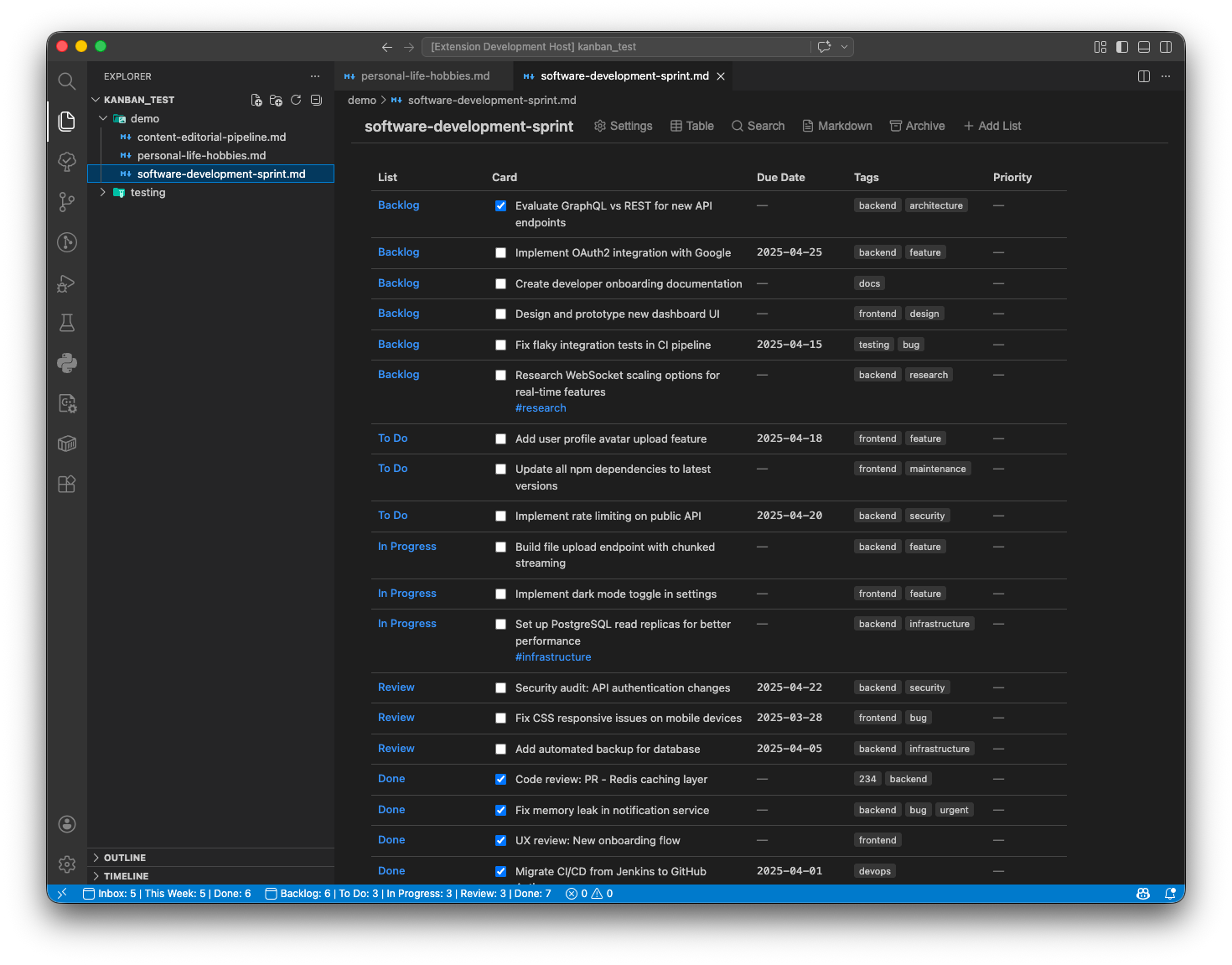1232x965 pixels.
Task: Check Create developer onboarding documentation card
Action: coord(500,283)
